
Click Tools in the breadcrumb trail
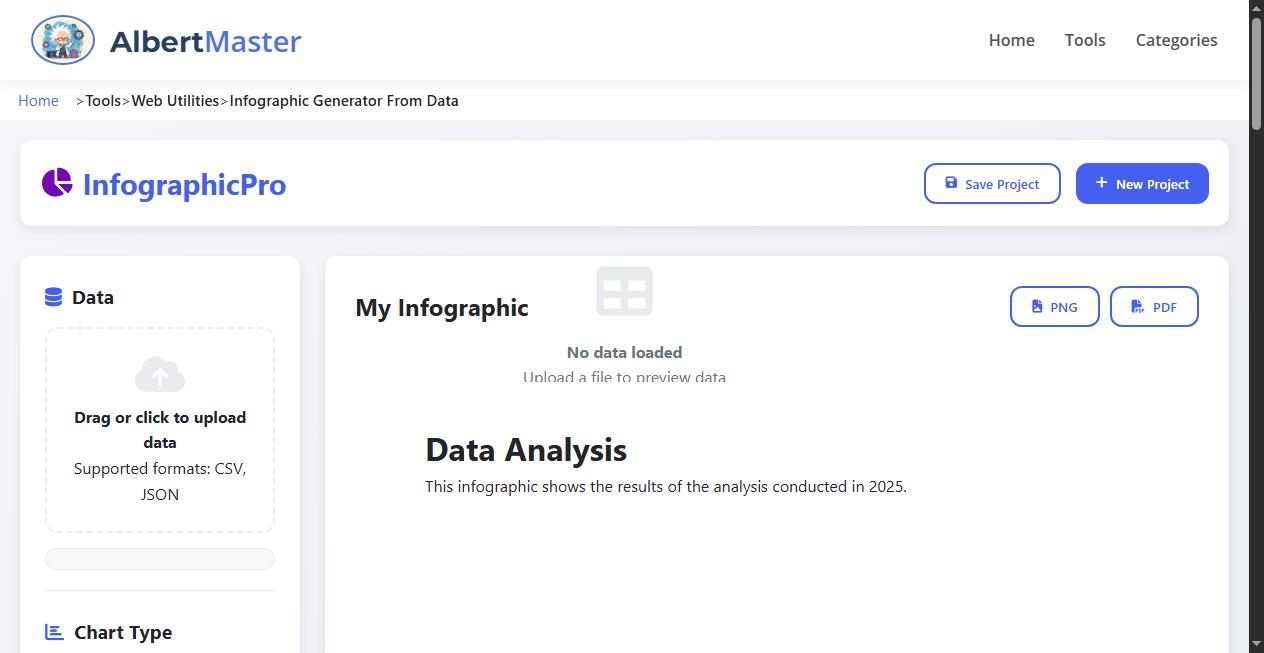[x=103, y=101]
